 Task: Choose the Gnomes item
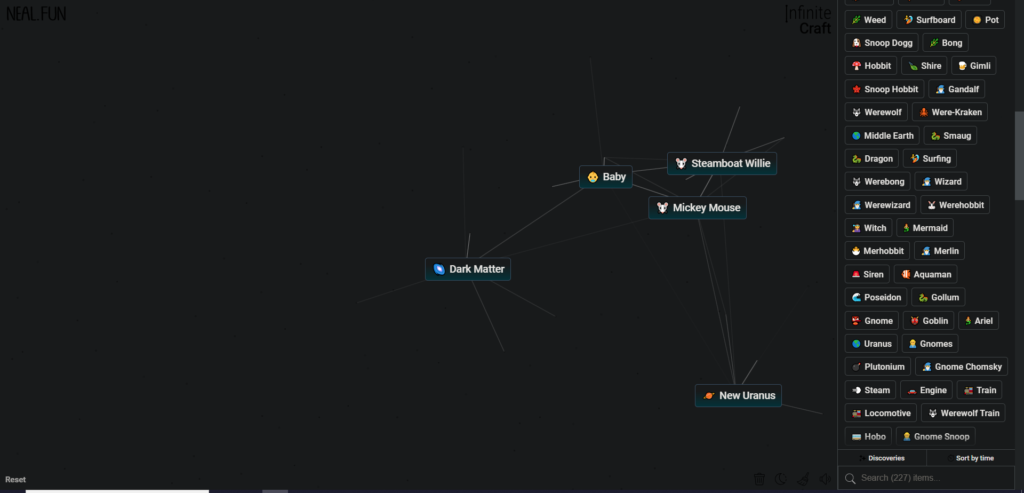(929, 343)
